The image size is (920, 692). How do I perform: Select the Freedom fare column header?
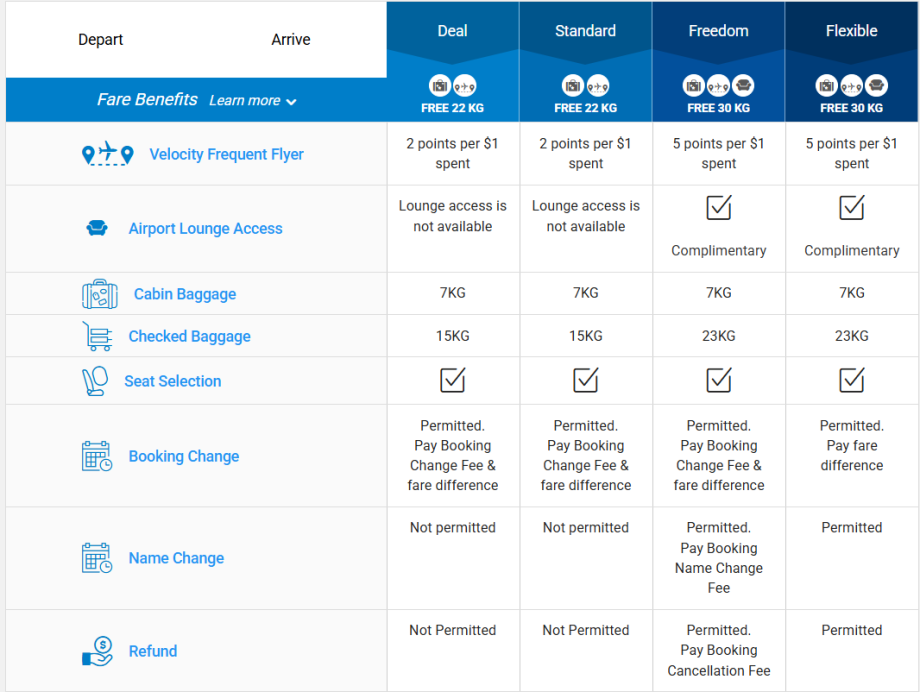point(719,31)
